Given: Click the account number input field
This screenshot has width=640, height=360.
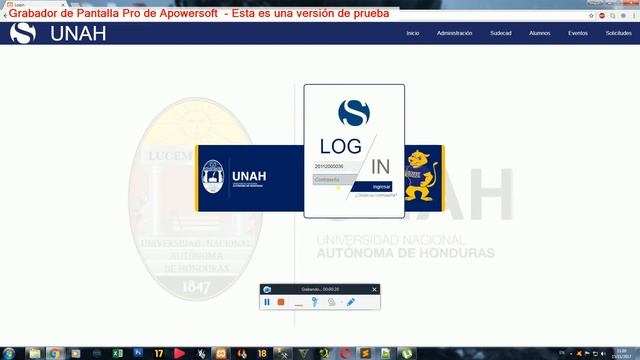Looking at the screenshot, I should point(337,167).
